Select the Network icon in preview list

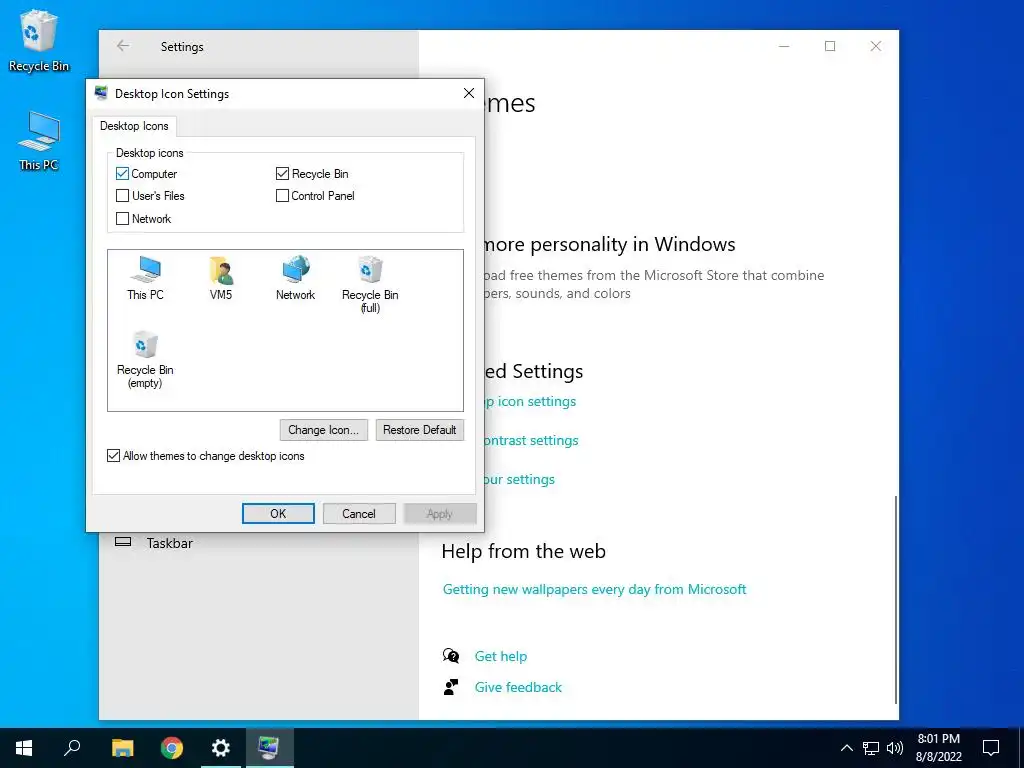click(295, 278)
